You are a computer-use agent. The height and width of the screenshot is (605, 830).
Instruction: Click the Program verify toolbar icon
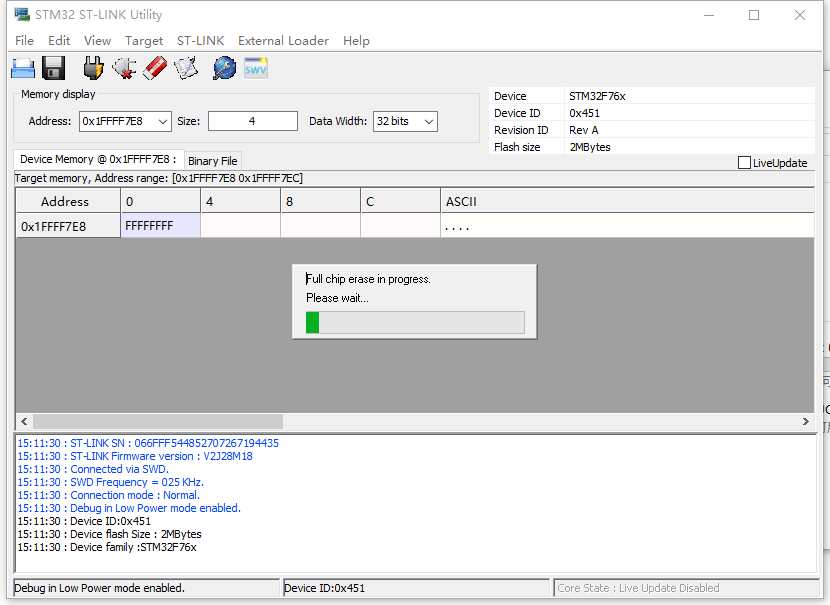coord(186,68)
